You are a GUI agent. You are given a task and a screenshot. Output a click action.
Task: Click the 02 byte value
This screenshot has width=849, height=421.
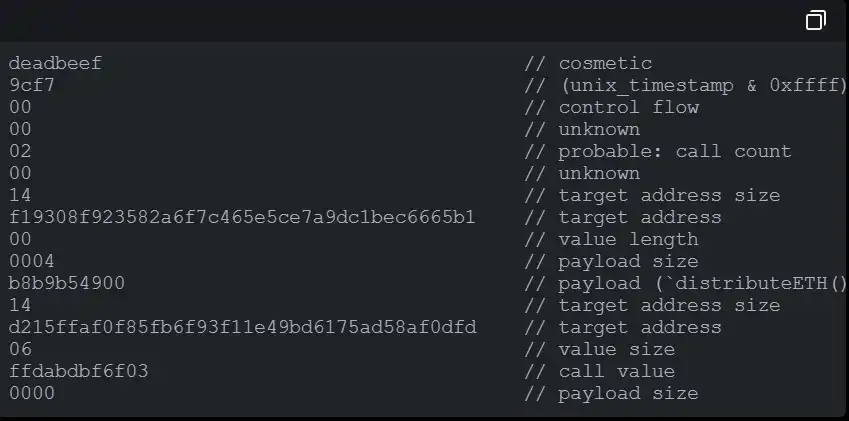[20, 152]
